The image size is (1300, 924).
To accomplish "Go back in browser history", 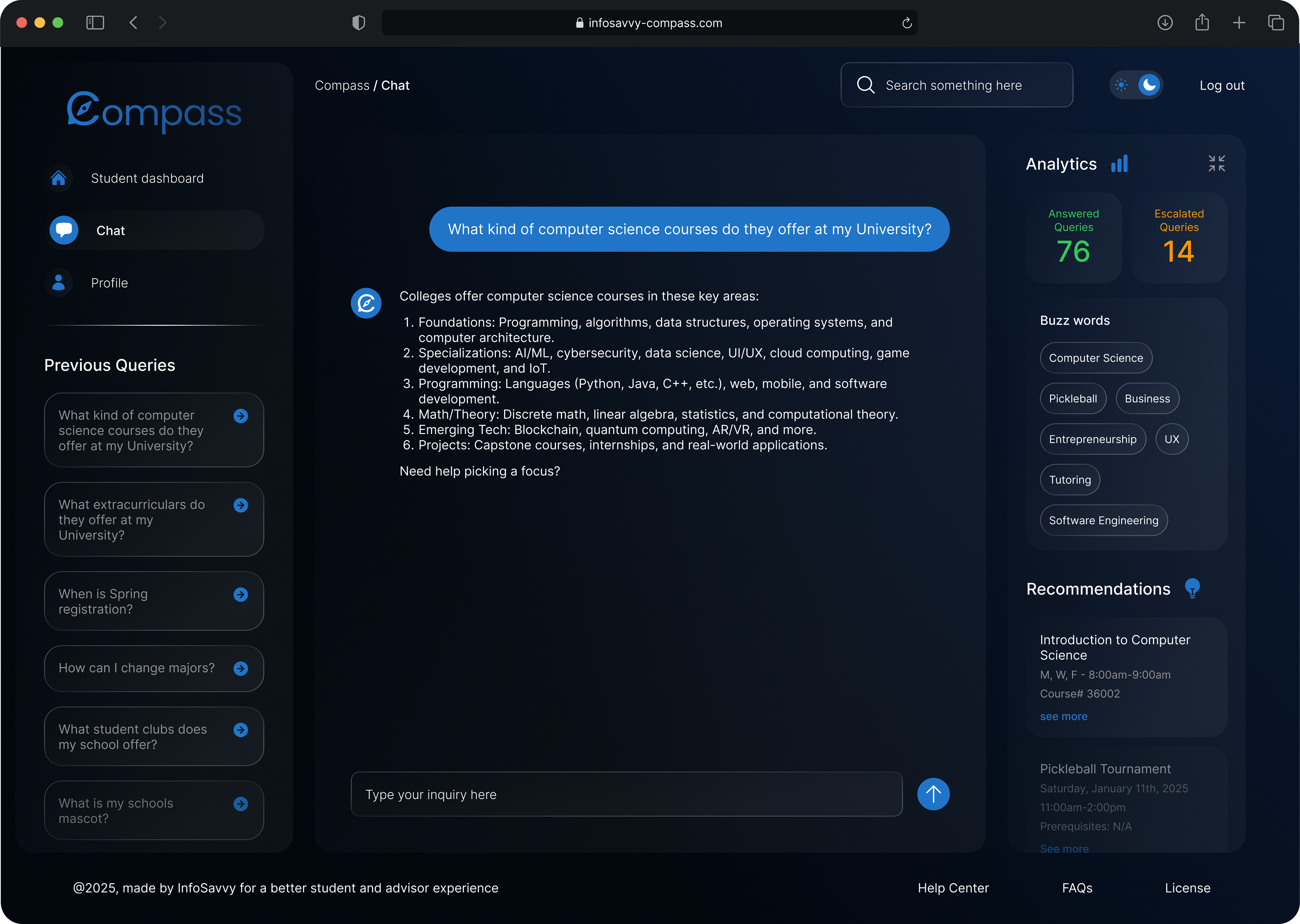I will tap(134, 23).
